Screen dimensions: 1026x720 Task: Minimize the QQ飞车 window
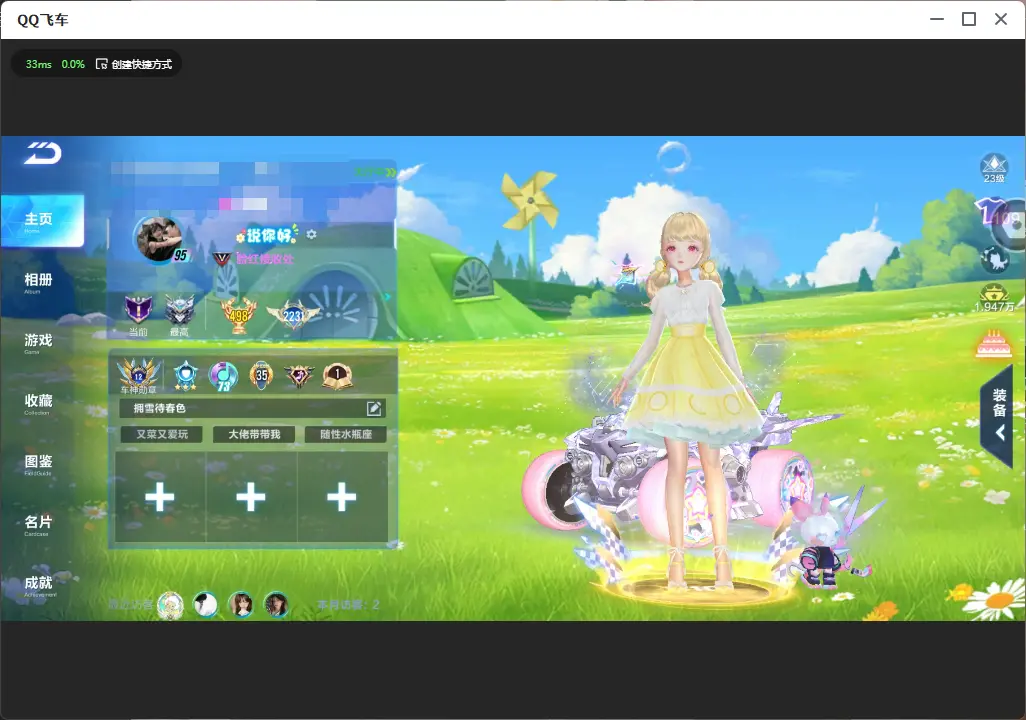[937, 19]
